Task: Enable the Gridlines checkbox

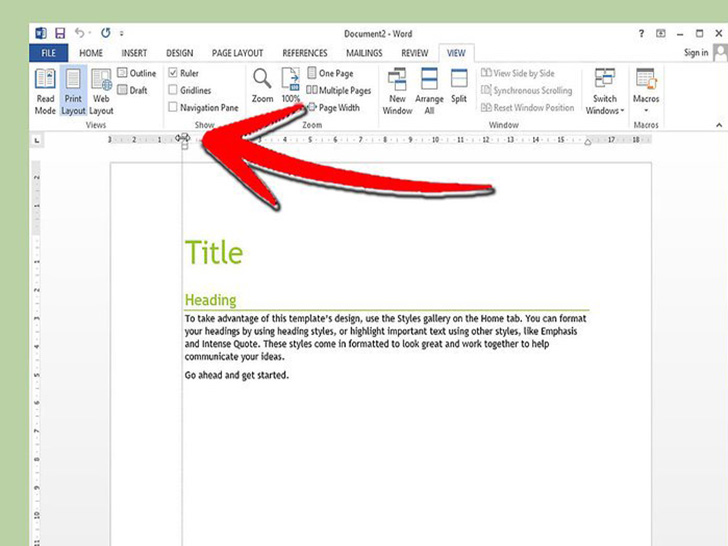Action: click(x=174, y=90)
